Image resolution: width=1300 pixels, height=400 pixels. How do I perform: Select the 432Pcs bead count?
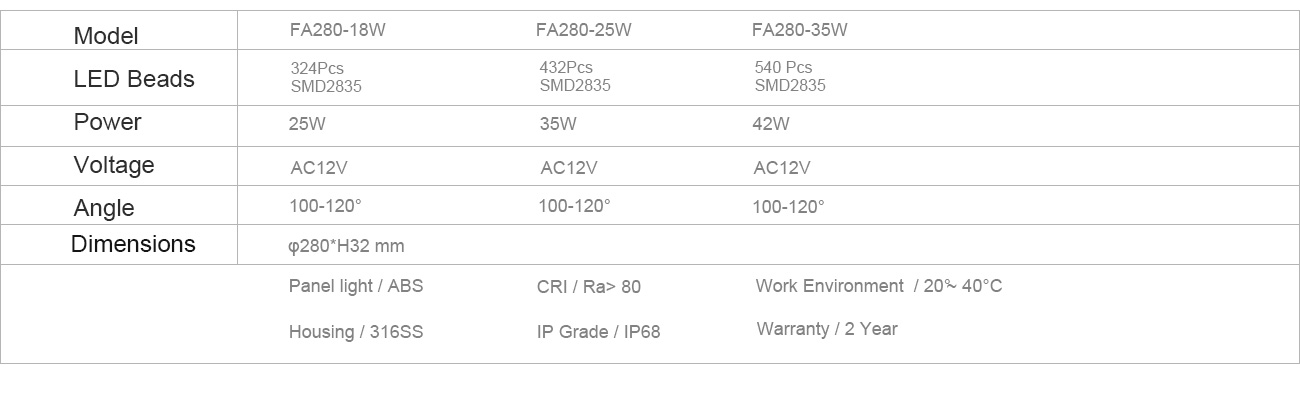566,68
